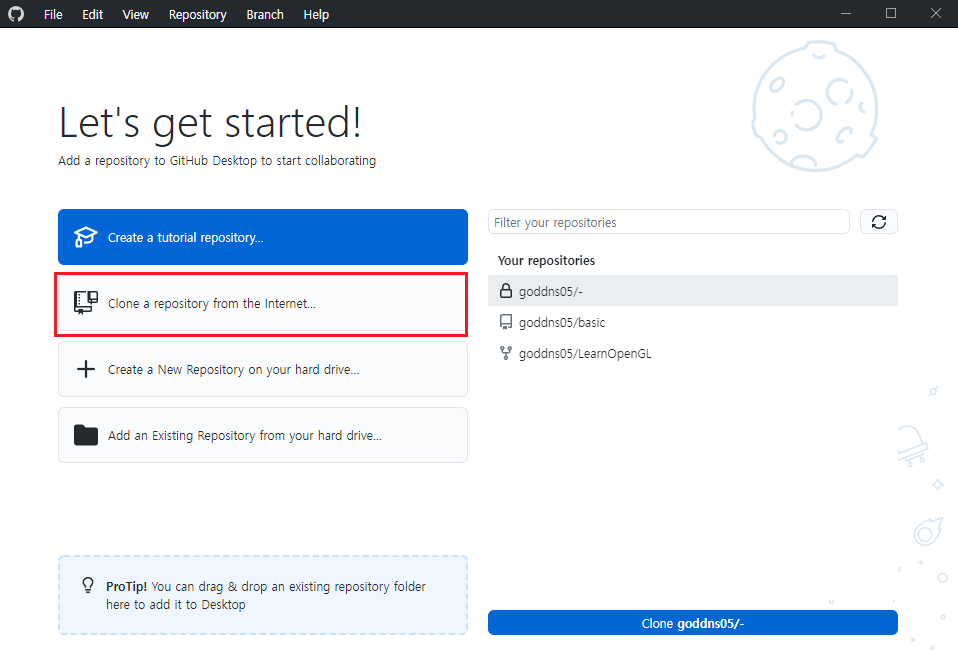Choose Clone a repository from the Internet
Viewport: 958px width, 659px height.
click(263, 303)
